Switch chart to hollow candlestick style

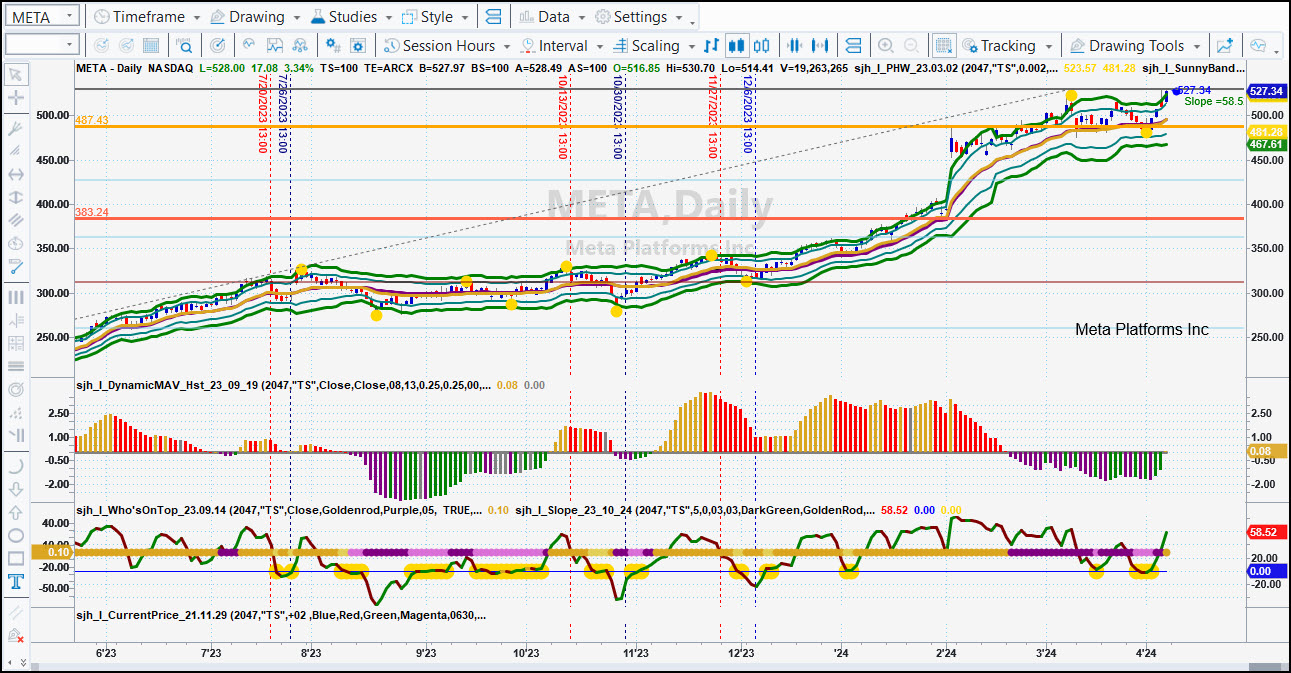pyautogui.click(x=762, y=46)
